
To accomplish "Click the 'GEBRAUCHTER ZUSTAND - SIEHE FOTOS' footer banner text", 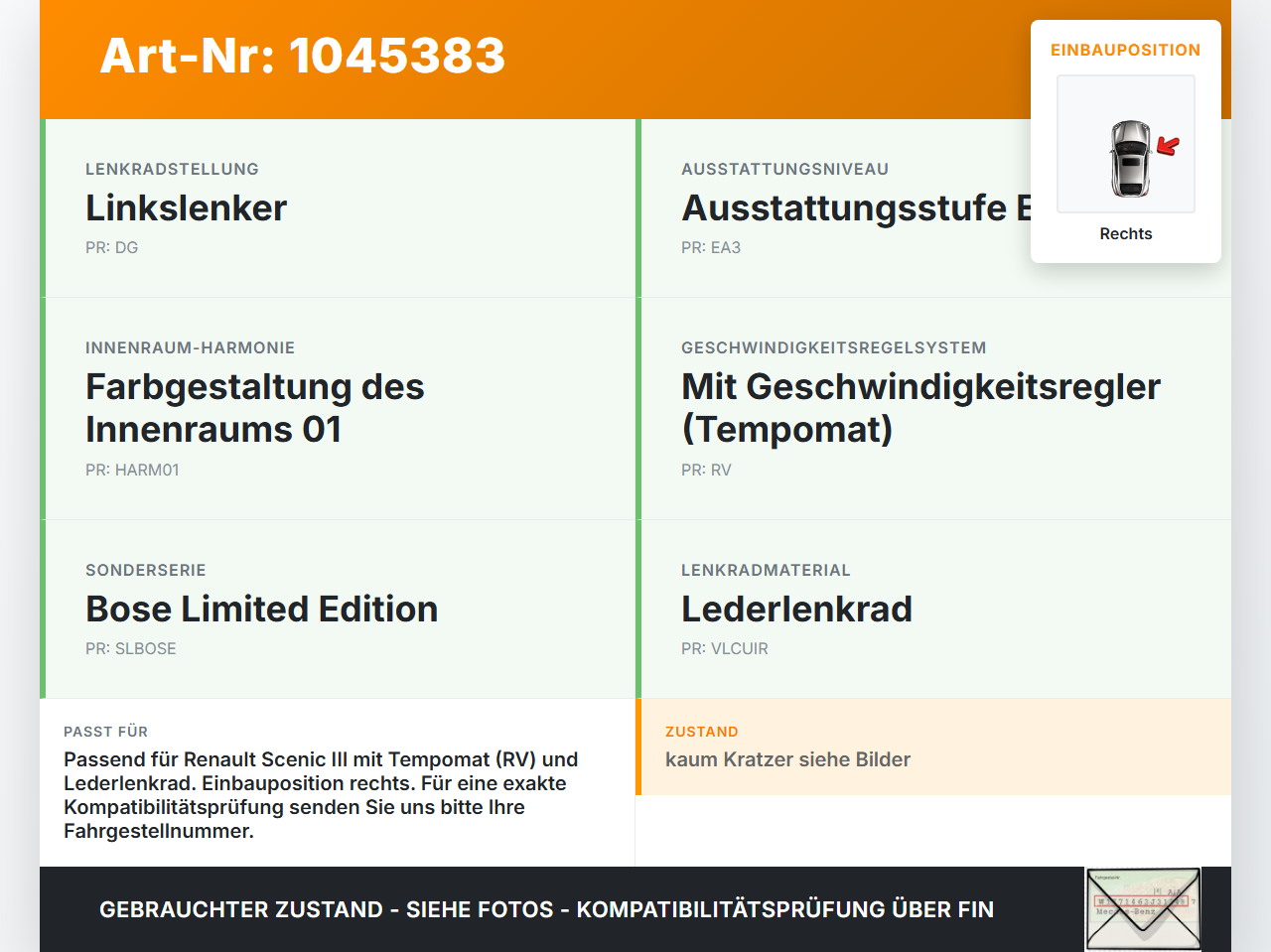I will [x=546, y=909].
